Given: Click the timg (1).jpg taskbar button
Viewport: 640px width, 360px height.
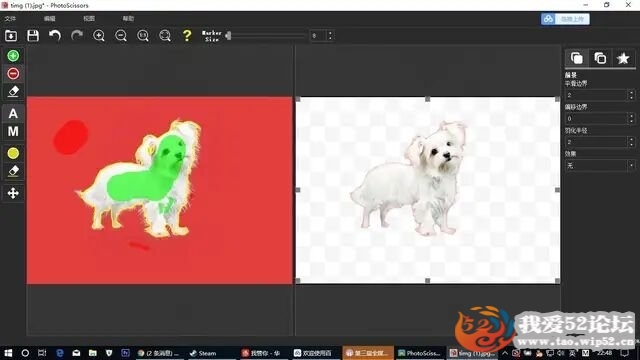Looking at the screenshot, I should tap(472, 353).
